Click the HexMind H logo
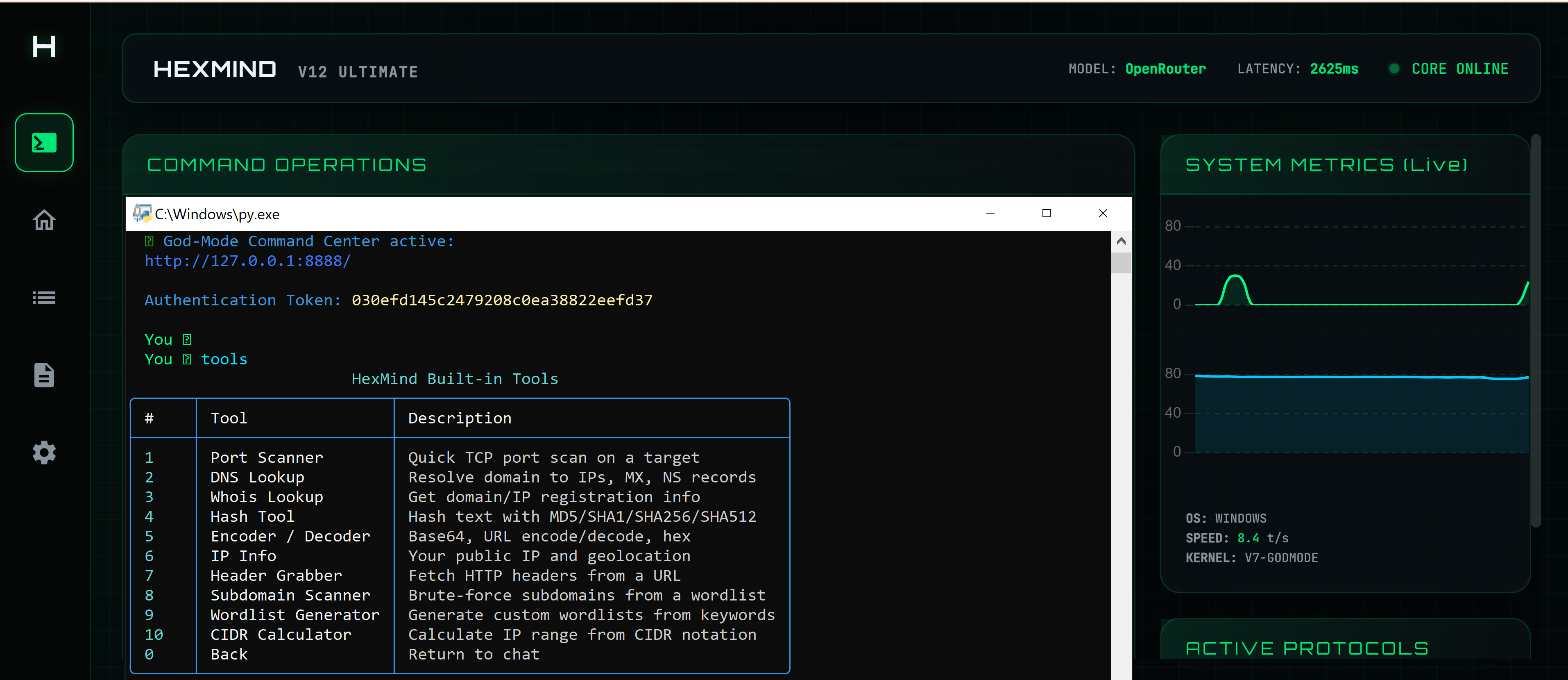This screenshot has height=680, width=1568. [43, 47]
